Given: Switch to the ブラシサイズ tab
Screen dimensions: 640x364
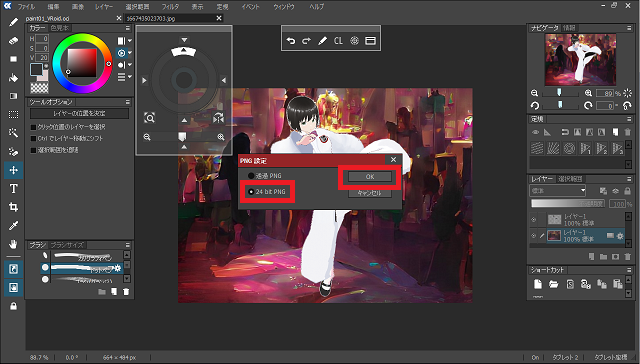Looking at the screenshot, I should pos(67,245).
